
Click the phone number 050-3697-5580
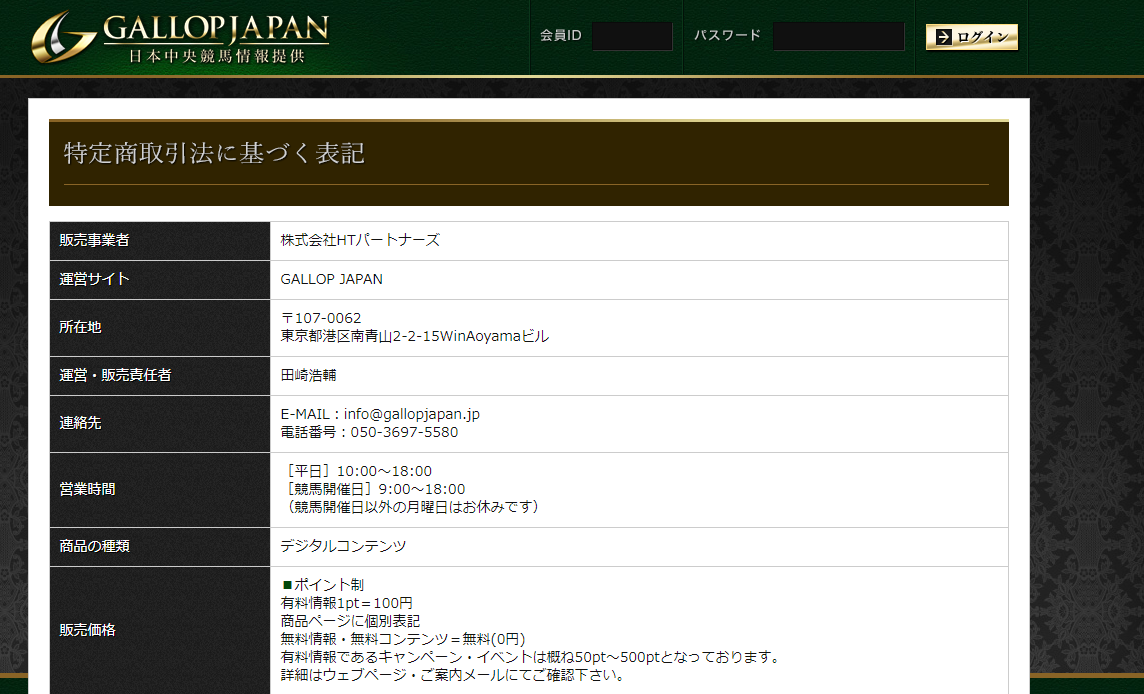click(404, 432)
